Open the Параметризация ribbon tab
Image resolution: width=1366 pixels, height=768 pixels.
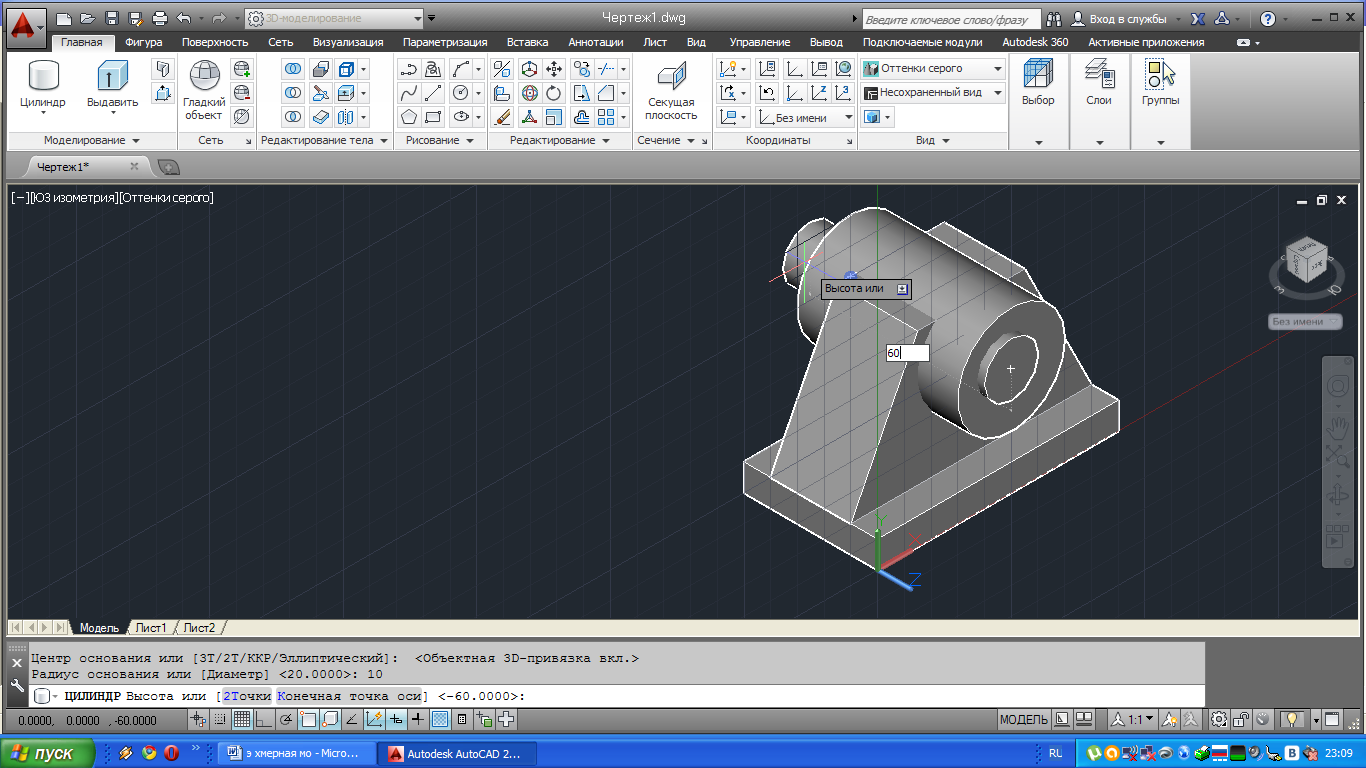coord(445,42)
